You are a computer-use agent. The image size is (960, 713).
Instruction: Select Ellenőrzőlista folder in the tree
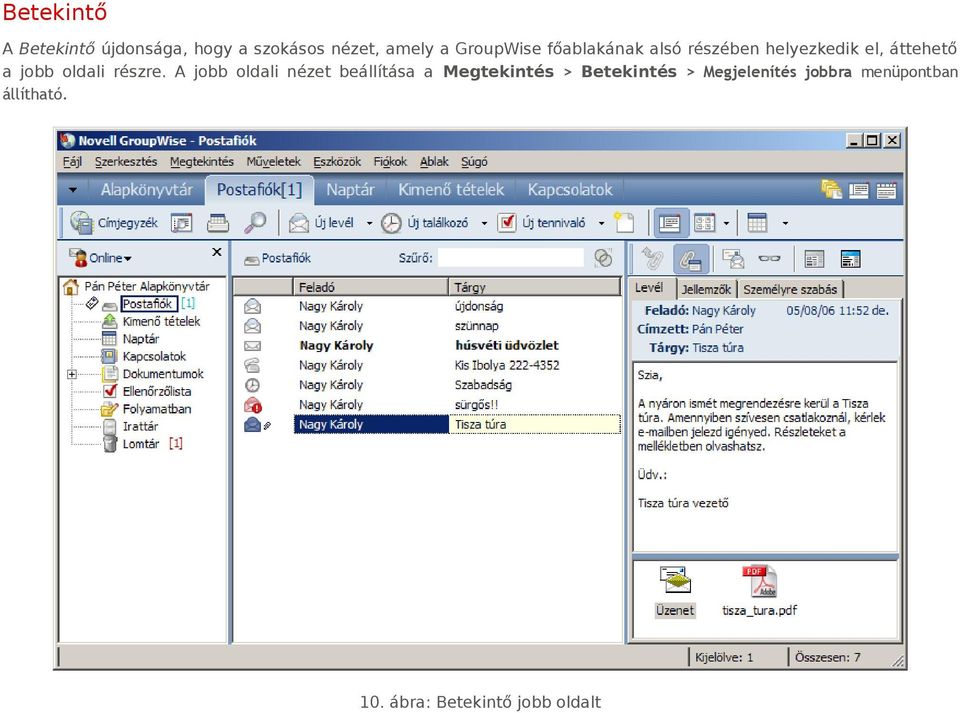click(157, 391)
